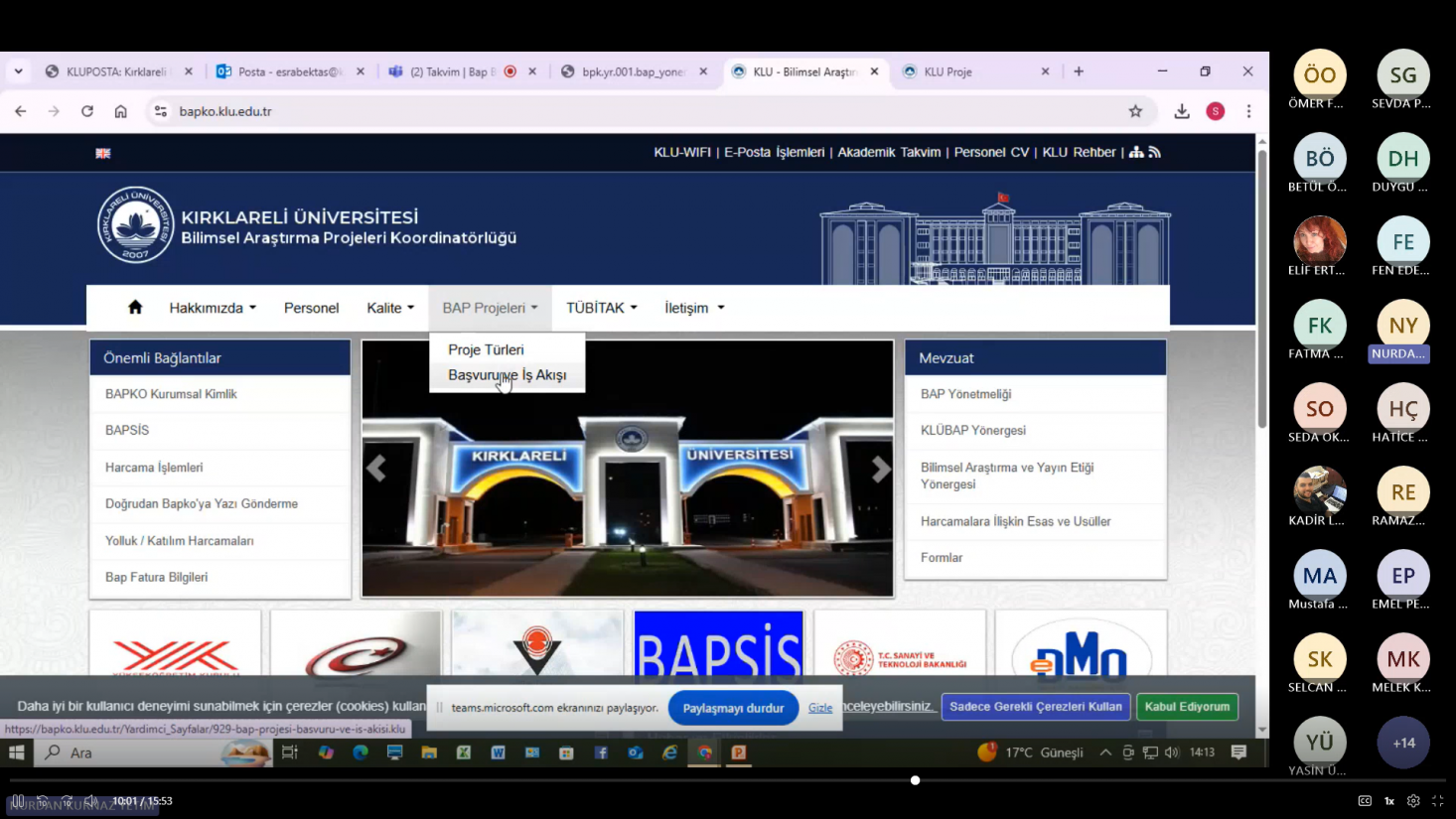Open the BAP Yönetmeliği link
1456x819 pixels.
coord(965,394)
